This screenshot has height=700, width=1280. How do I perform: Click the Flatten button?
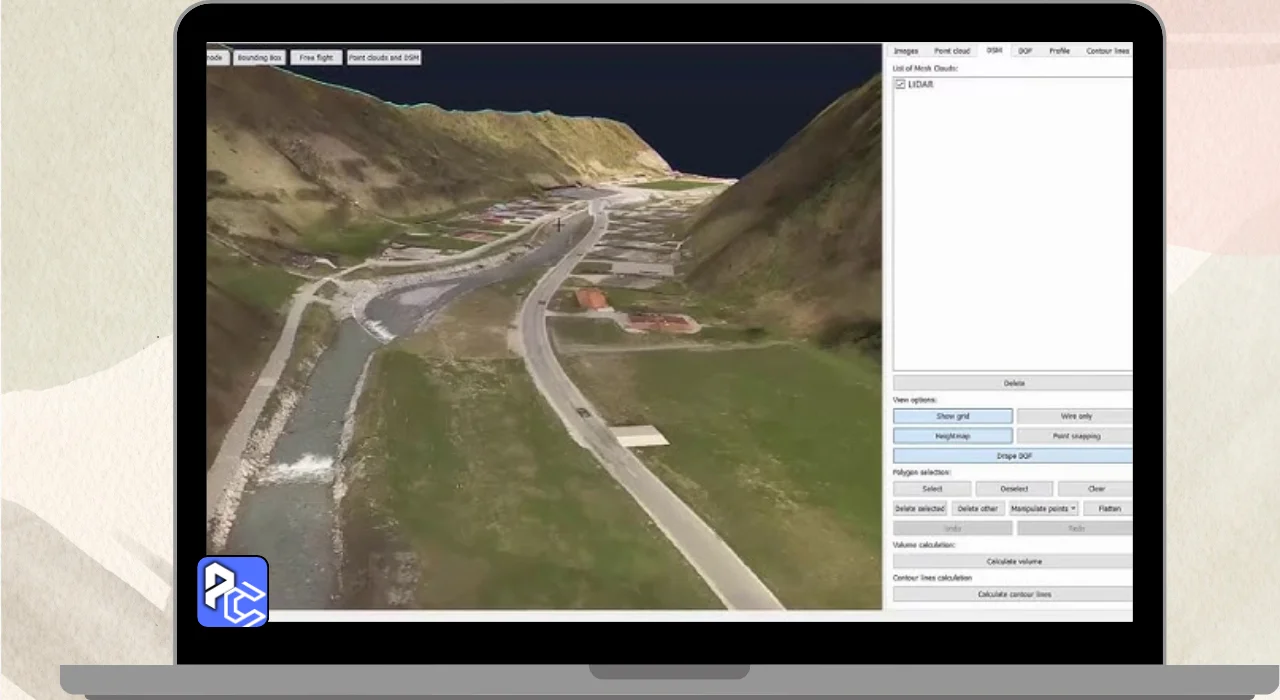click(1108, 508)
